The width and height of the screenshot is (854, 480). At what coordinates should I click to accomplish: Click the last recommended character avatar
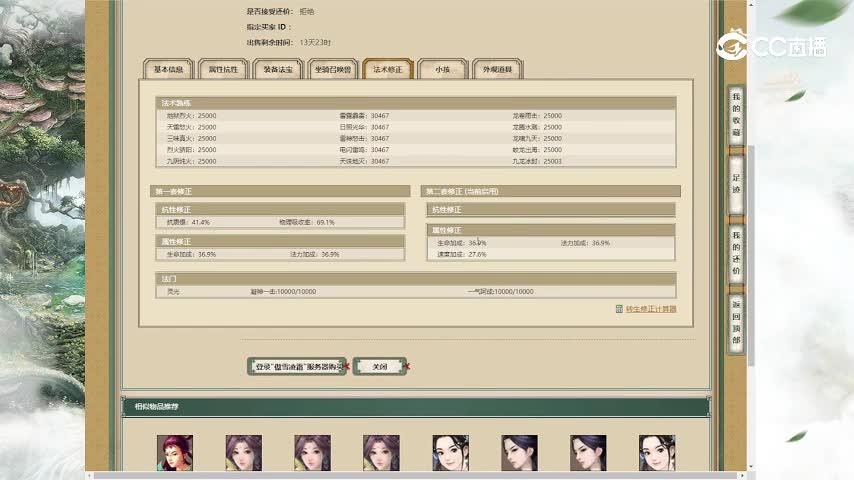(x=656, y=453)
